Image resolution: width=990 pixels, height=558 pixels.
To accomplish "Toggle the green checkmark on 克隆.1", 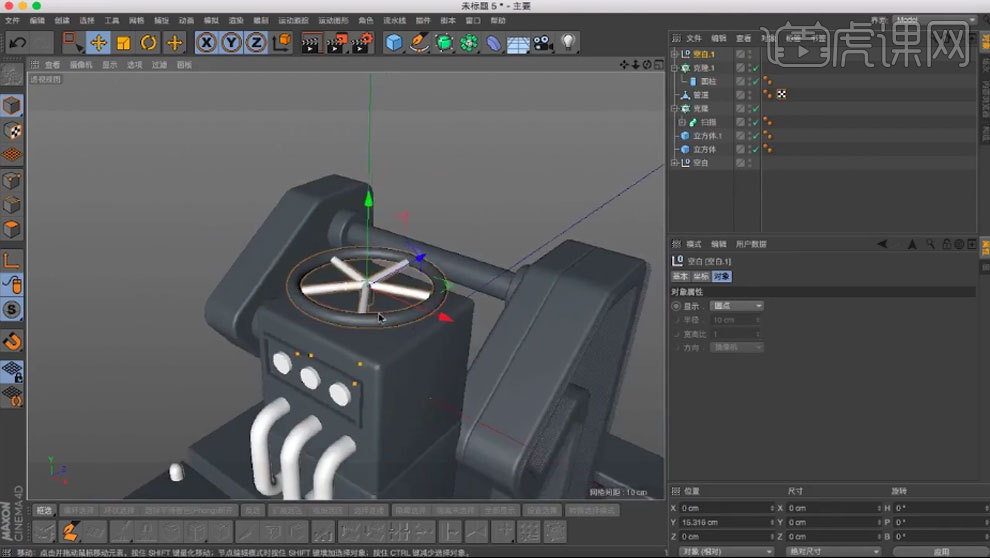I will click(x=755, y=68).
